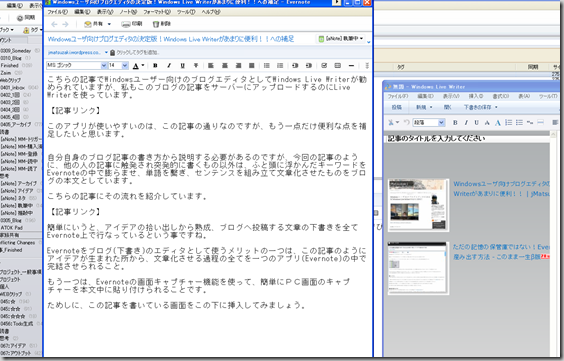The width and height of the screenshot is (564, 361).
Task: Click the 投稿 publish button in Windows Live Writer
Action: click(397, 107)
